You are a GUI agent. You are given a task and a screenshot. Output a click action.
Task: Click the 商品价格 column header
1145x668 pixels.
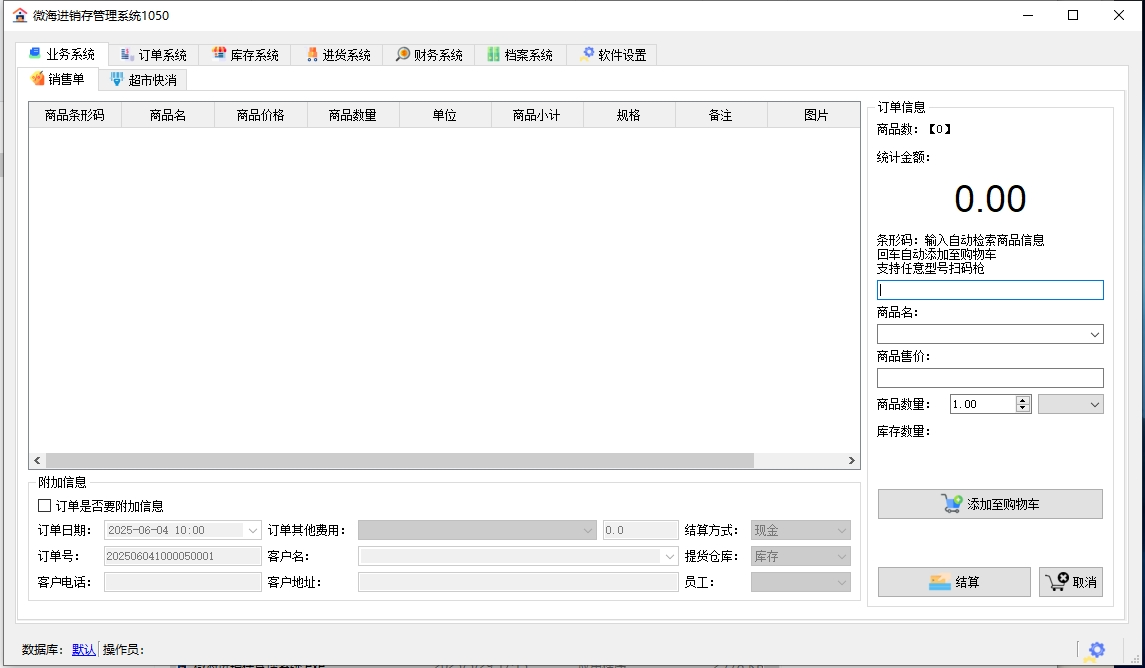coord(261,115)
